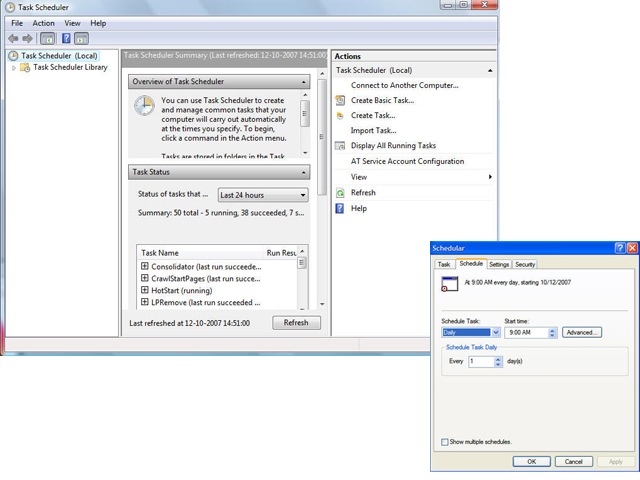Image resolution: width=640 pixels, height=480 pixels.
Task: Switch to the Task tab in Schedular
Action: (444, 264)
